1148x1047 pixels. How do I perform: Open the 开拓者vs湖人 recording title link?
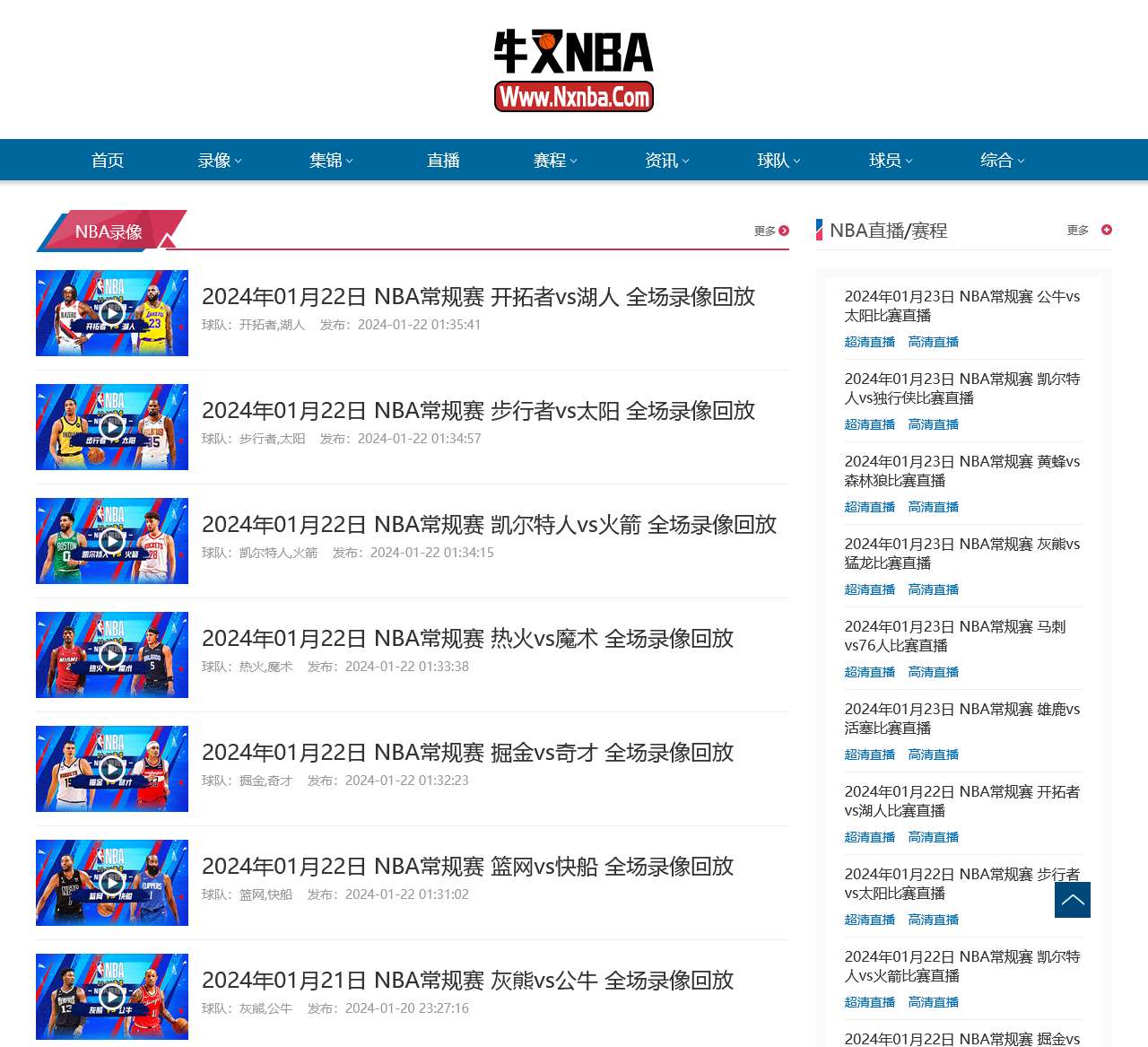pyautogui.click(x=479, y=296)
